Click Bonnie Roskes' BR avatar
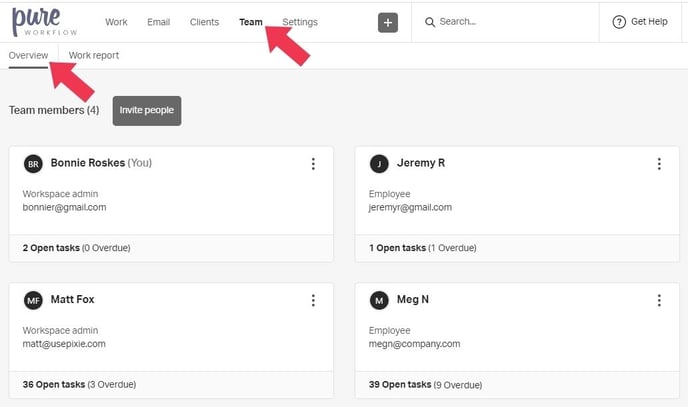Image resolution: width=688 pixels, height=407 pixels. 33,163
